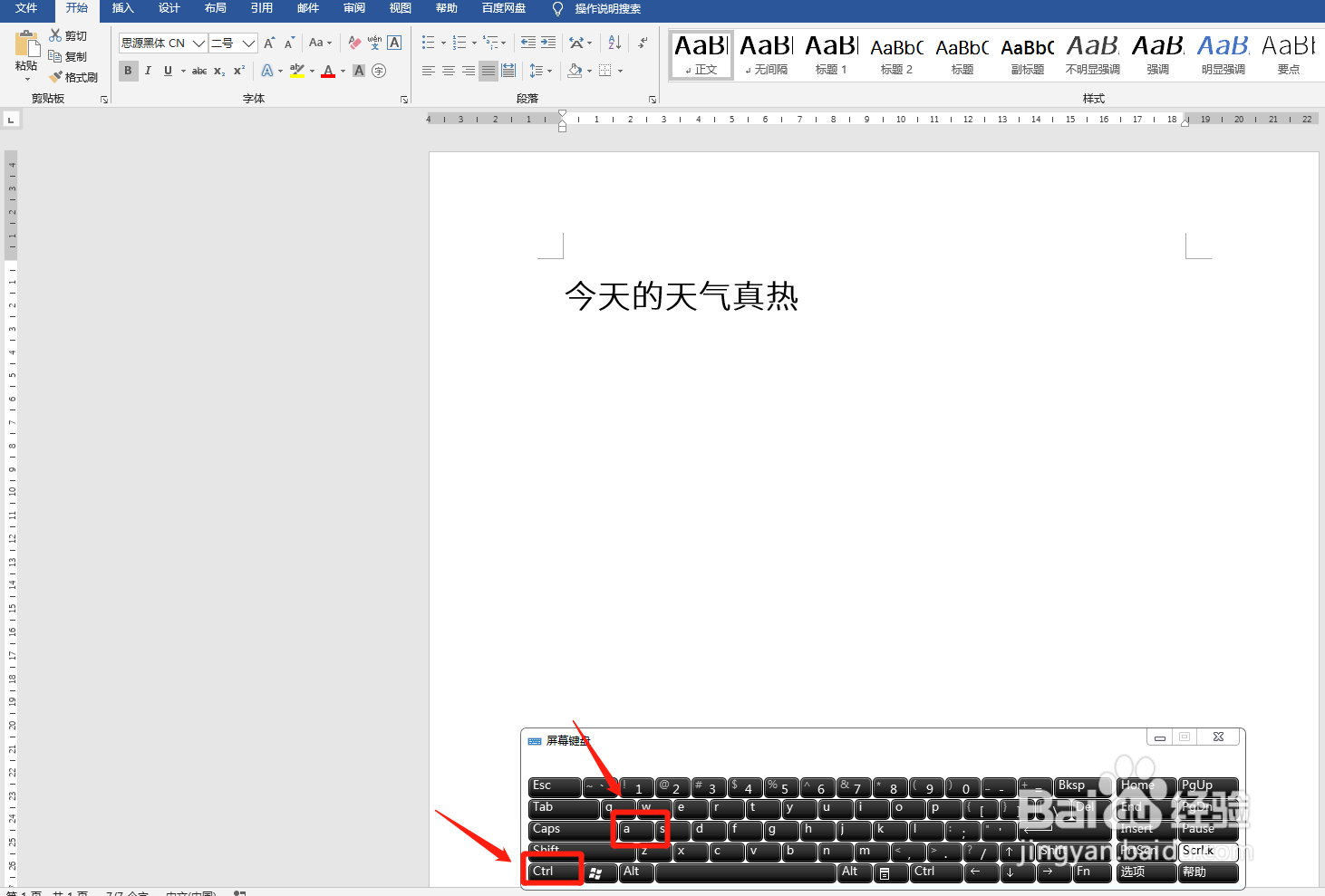Open the font name dropdown

point(198,43)
